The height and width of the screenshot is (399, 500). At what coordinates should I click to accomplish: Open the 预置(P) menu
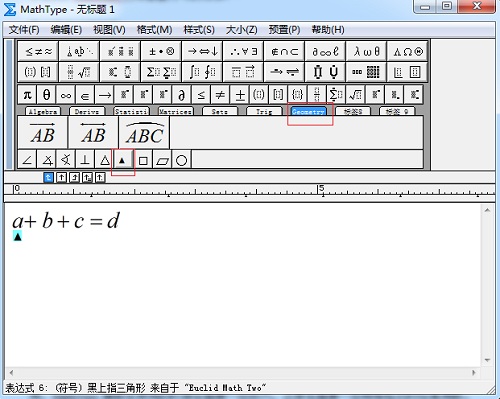[x=284, y=30]
